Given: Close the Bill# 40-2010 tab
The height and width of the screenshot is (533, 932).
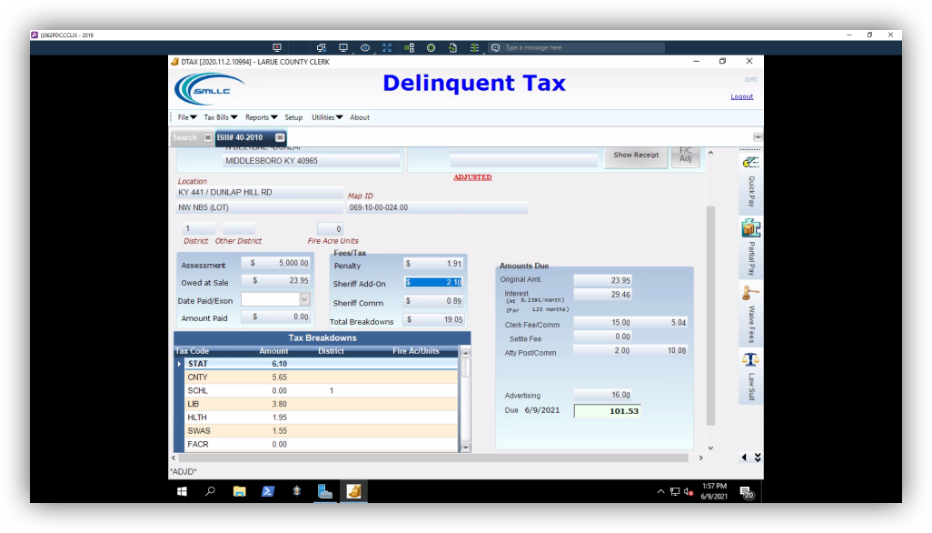Looking at the screenshot, I should [280, 137].
